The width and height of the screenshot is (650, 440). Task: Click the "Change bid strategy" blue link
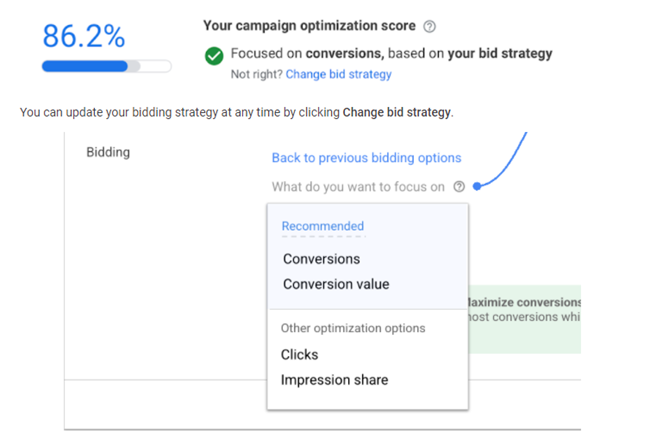click(338, 74)
